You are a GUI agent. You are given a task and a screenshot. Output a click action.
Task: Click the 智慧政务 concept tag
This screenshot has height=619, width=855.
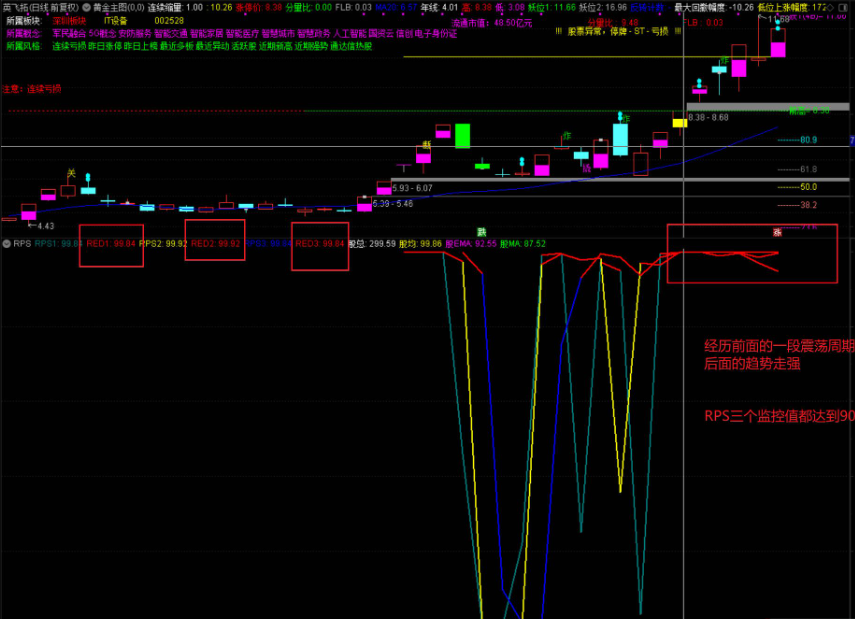(314, 34)
